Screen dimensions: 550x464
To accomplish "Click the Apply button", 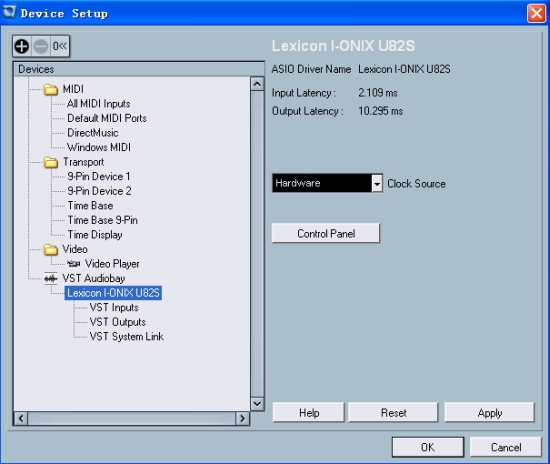I will 490,413.
